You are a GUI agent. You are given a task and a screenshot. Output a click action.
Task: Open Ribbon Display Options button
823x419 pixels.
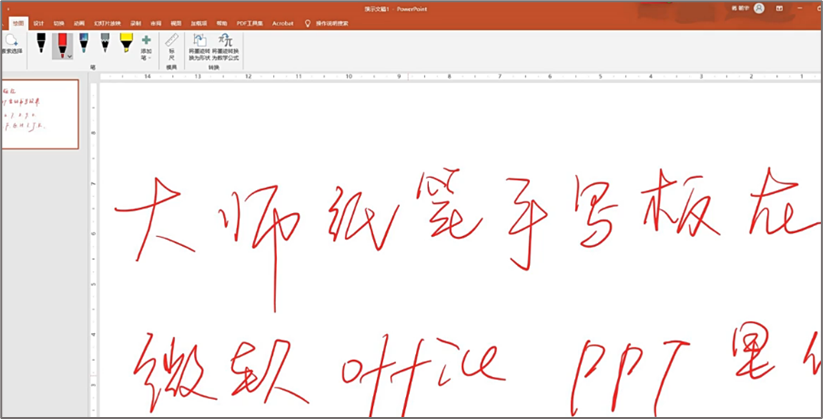click(x=779, y=8)
